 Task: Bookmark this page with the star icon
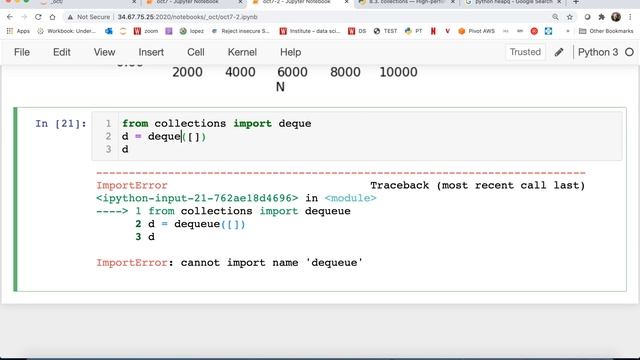pyautogui.click(x=569, y=17)
